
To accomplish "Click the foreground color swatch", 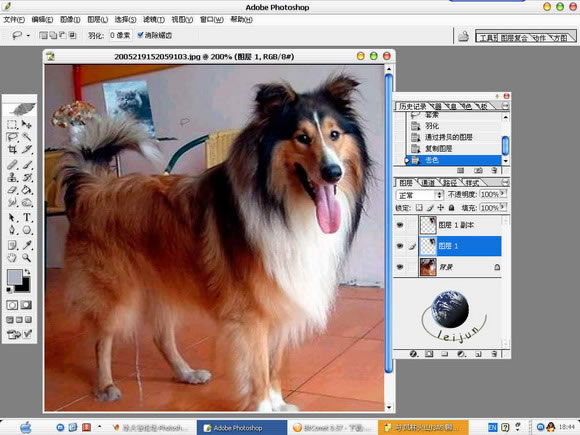I will pos(14,277).
